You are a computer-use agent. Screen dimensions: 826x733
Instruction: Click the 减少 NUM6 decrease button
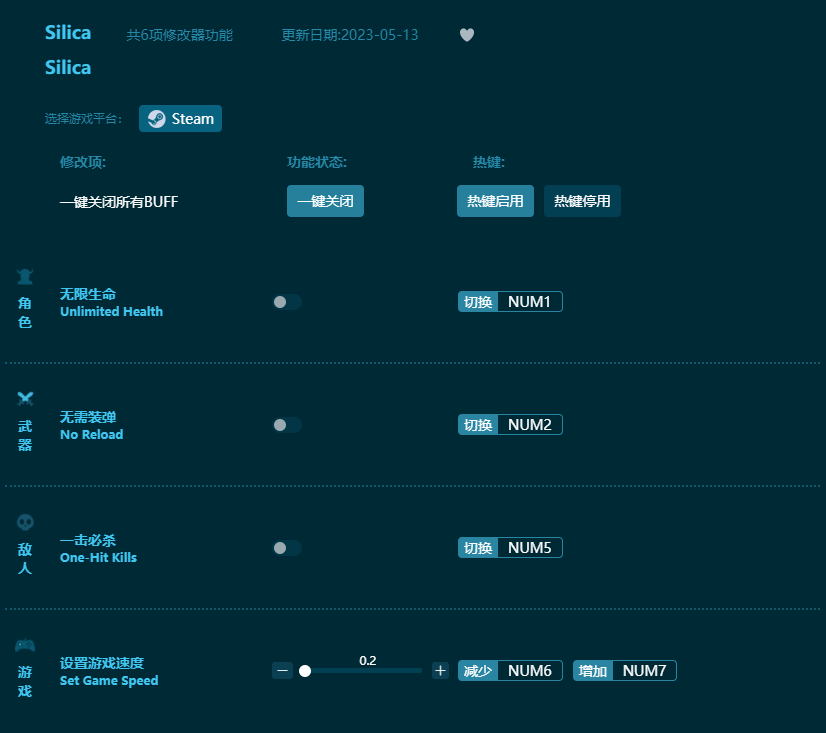coord(510,670)
